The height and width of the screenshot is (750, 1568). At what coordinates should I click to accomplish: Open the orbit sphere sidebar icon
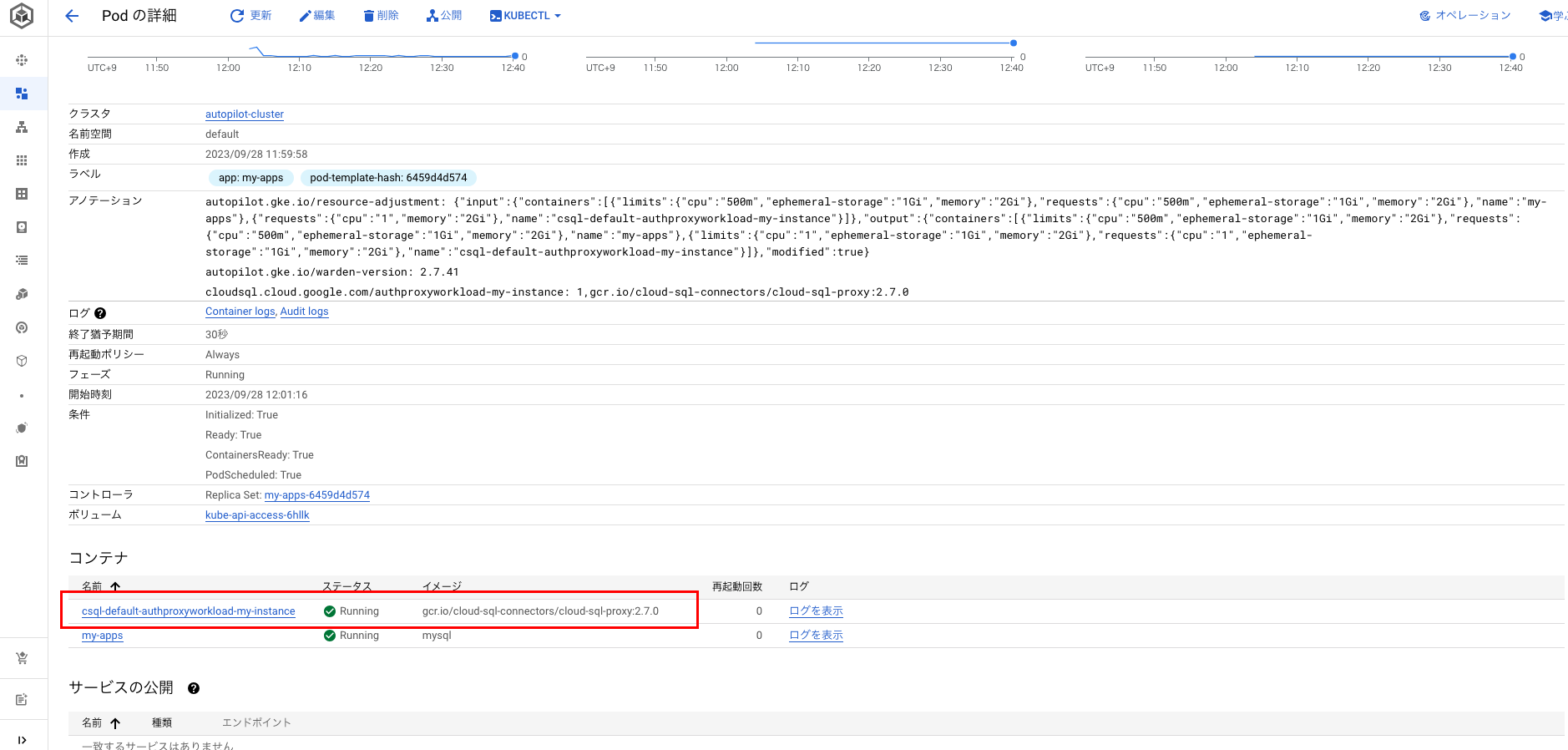[22, 428]
